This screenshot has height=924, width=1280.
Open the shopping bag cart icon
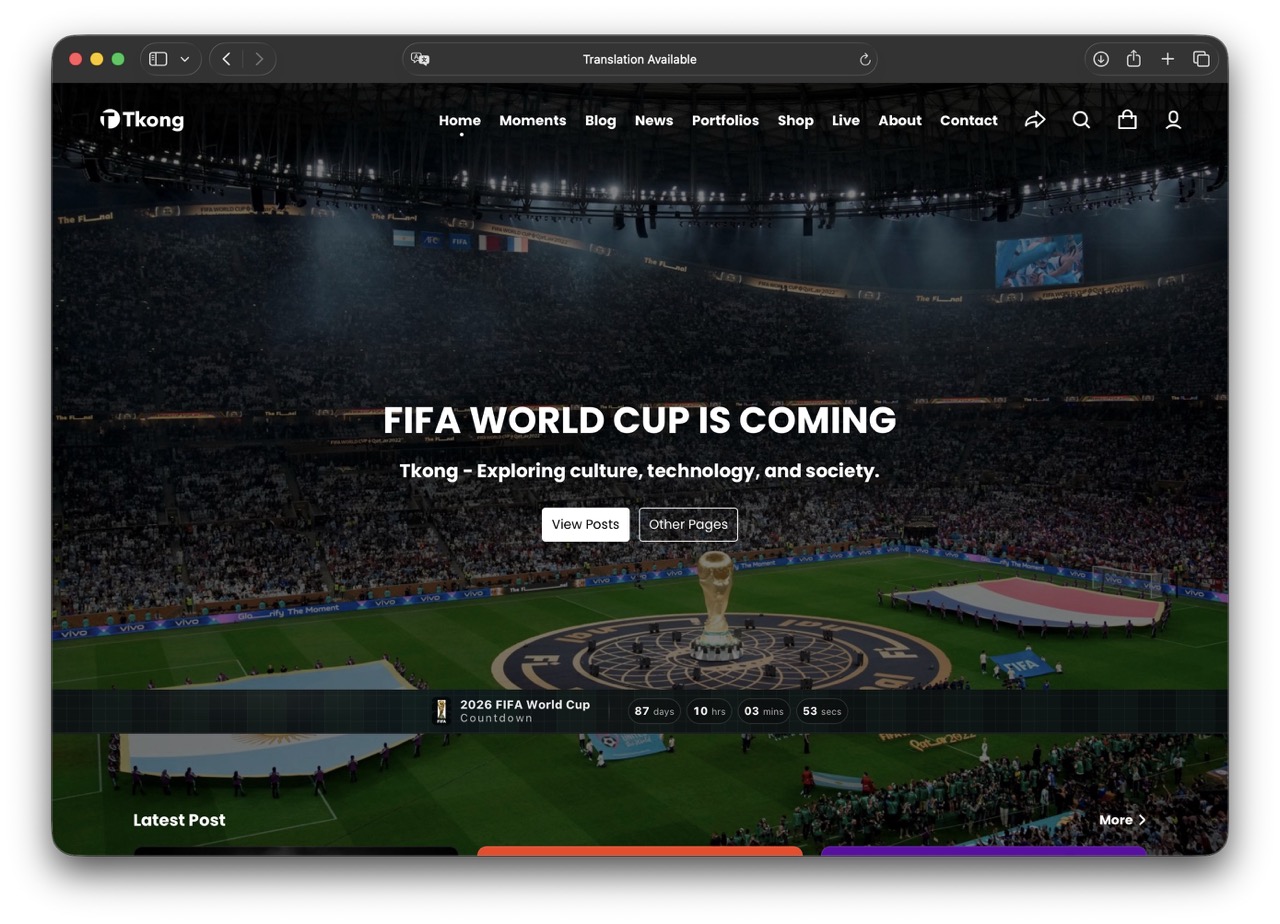1127,120
